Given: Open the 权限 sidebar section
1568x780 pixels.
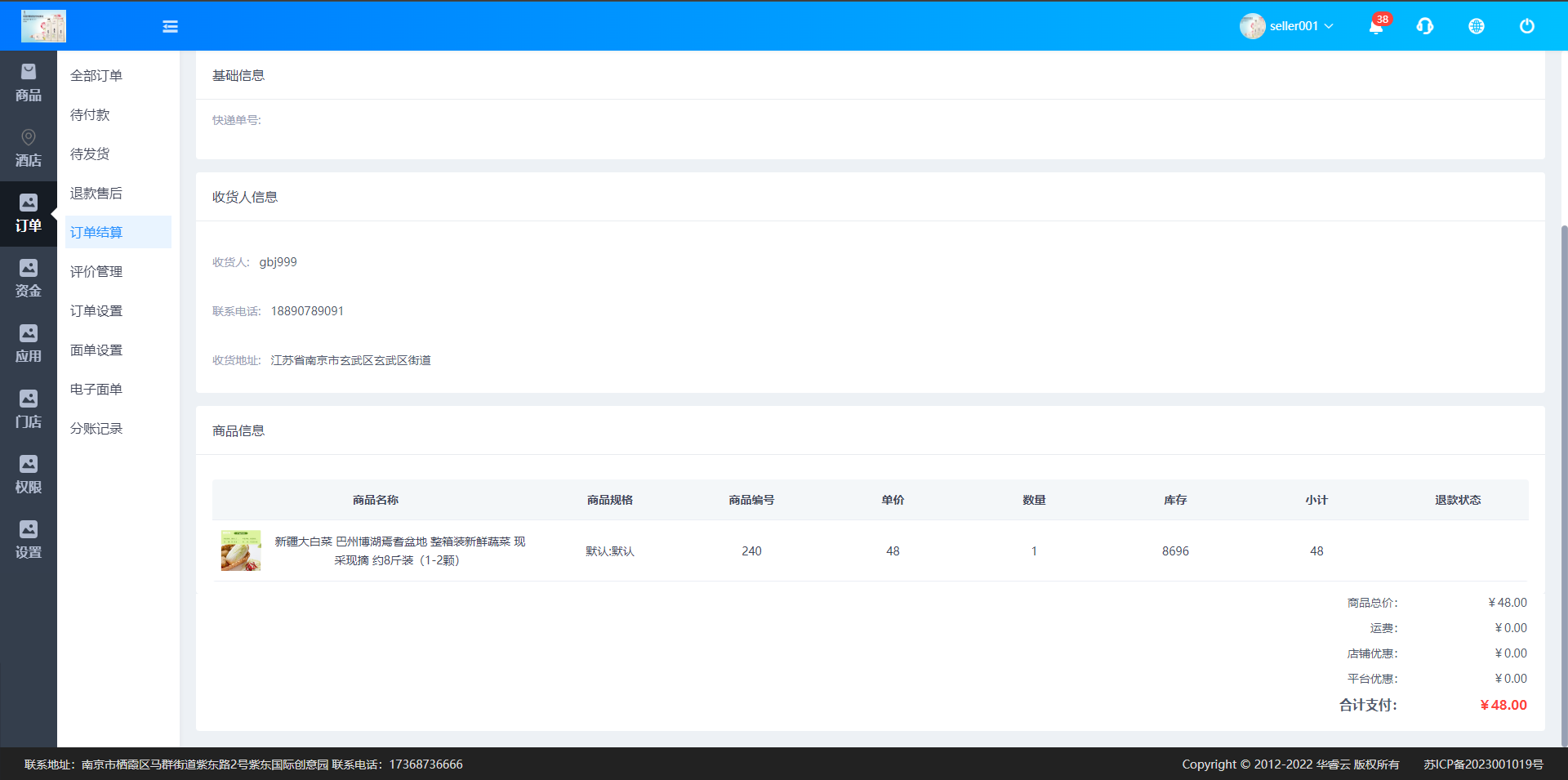Looking at the screenshot, I should click(x=29, y=475).
